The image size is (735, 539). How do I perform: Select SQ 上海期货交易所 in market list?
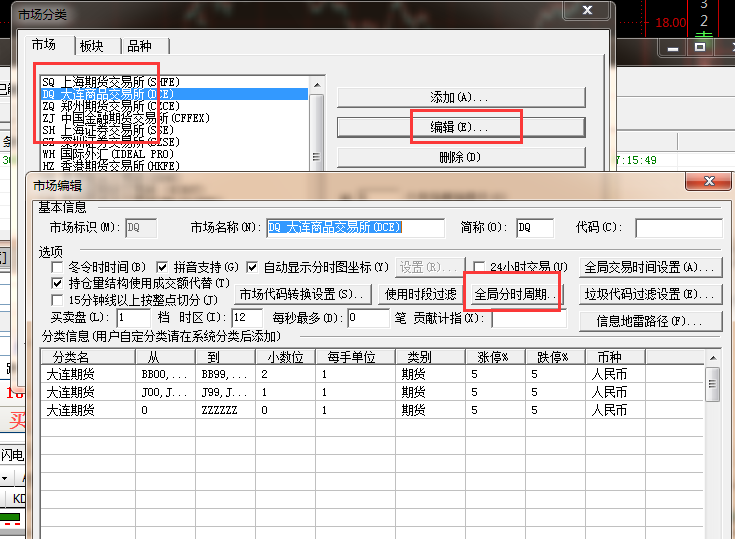tap(174, 82)
